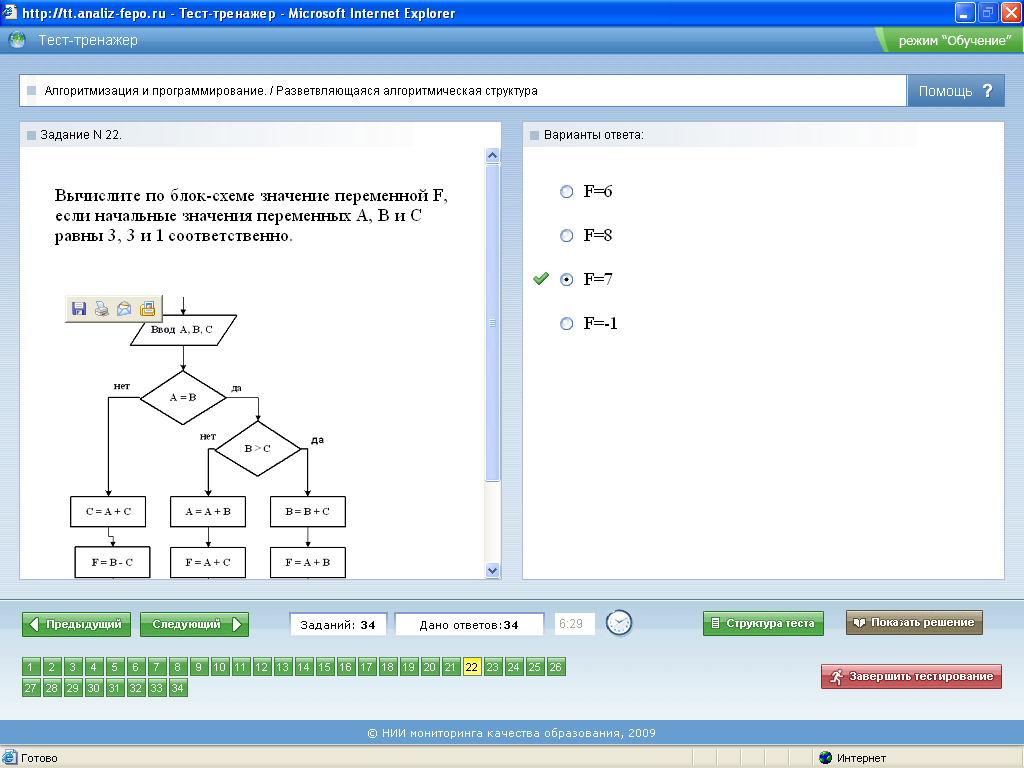Jump to question 12
The height and width of the screenshot is (768, 1024).
click(x=261, y=667)
